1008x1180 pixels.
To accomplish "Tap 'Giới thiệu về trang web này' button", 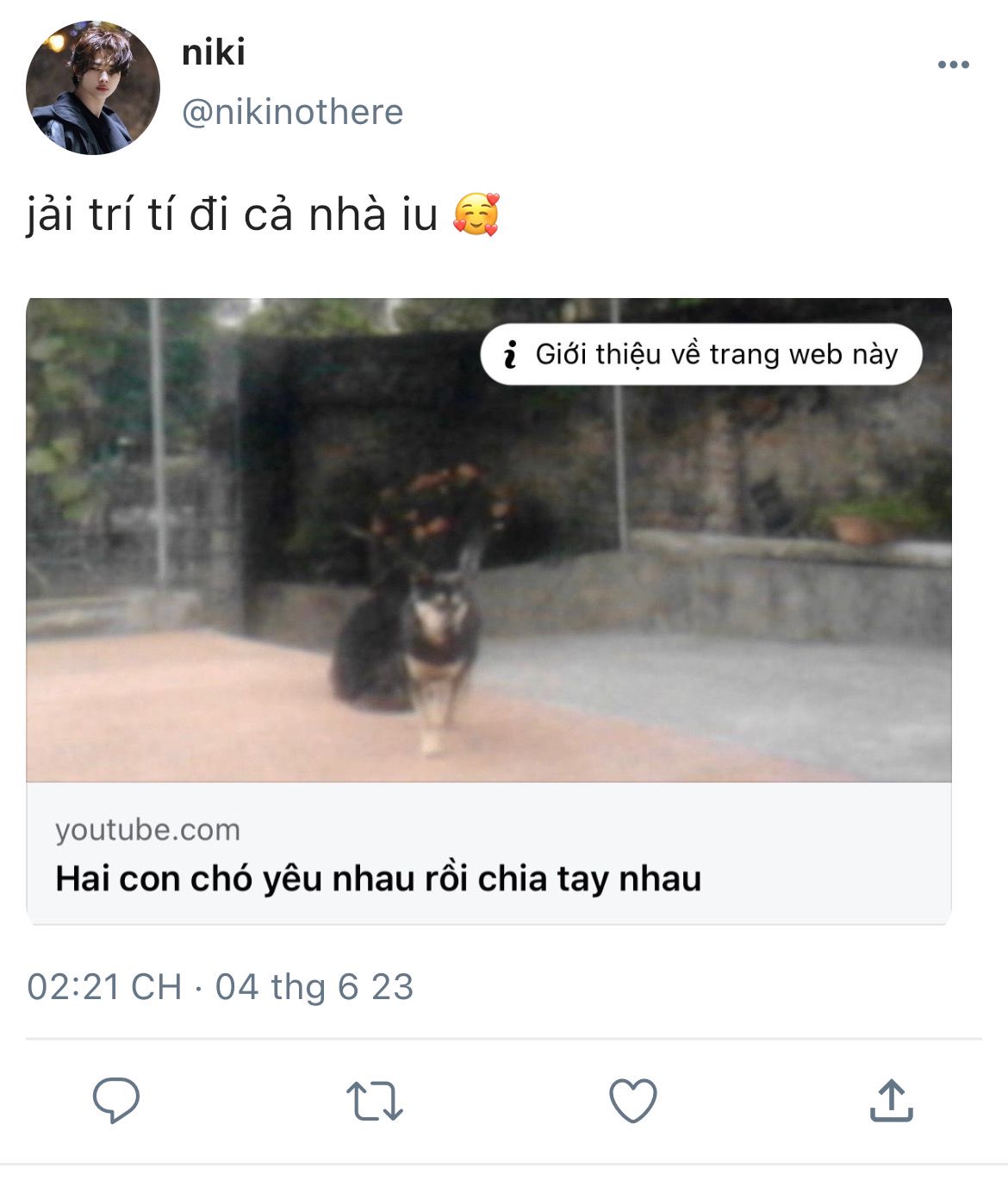I will tap(701, 354).
